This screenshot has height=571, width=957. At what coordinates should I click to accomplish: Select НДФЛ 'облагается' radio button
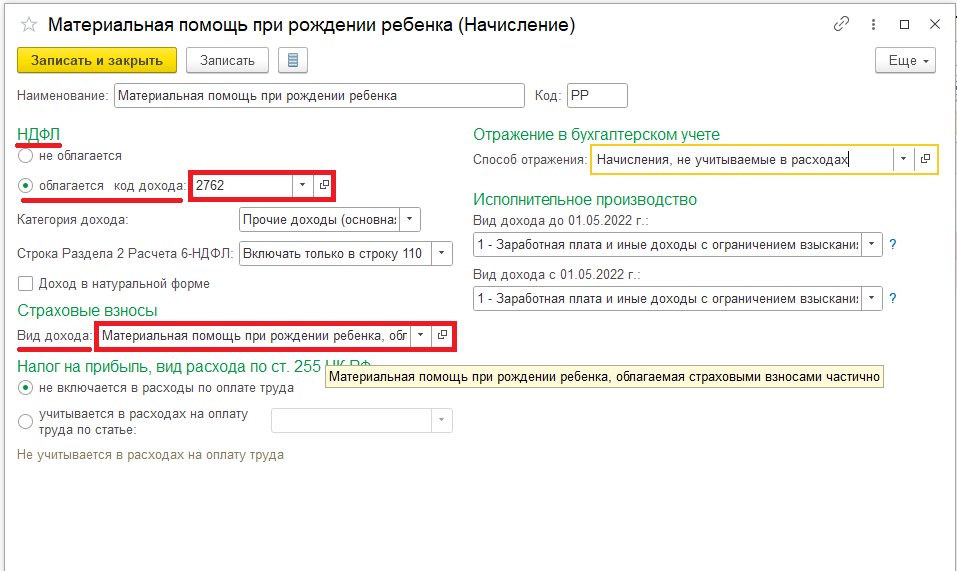pyautogui.click(x=25, y=185)
